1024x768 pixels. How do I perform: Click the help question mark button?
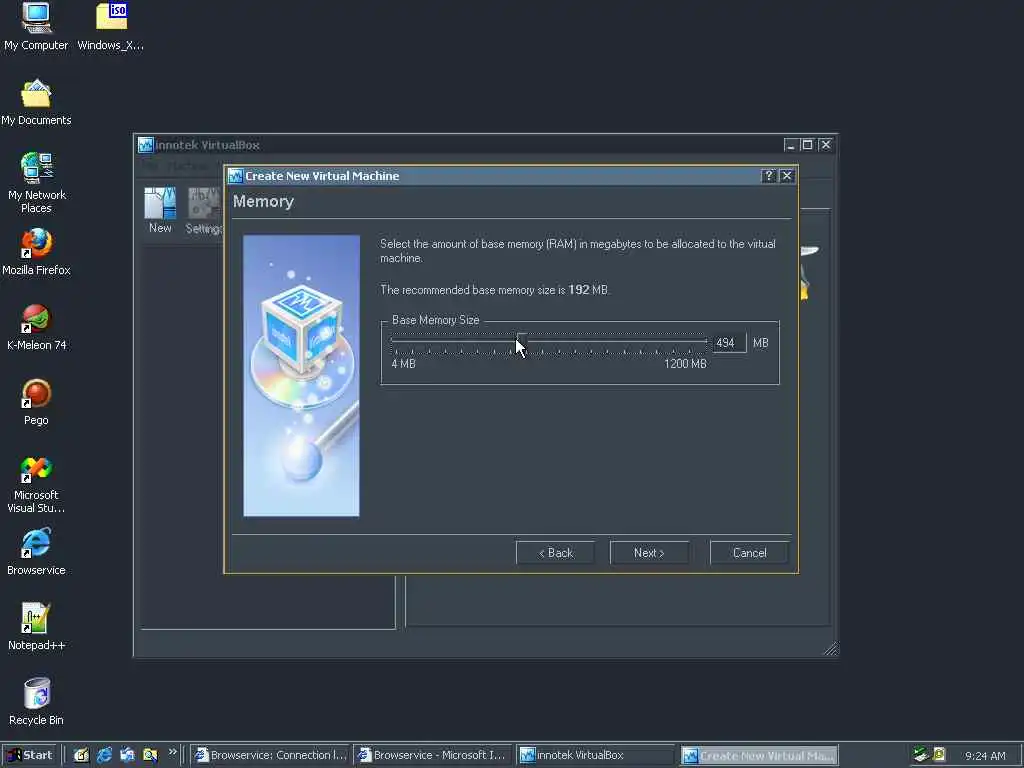coord(769,176)
